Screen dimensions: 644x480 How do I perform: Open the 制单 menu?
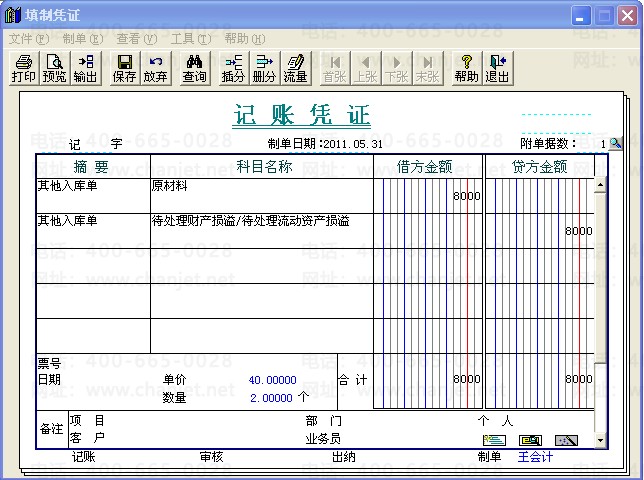[82, 38]
